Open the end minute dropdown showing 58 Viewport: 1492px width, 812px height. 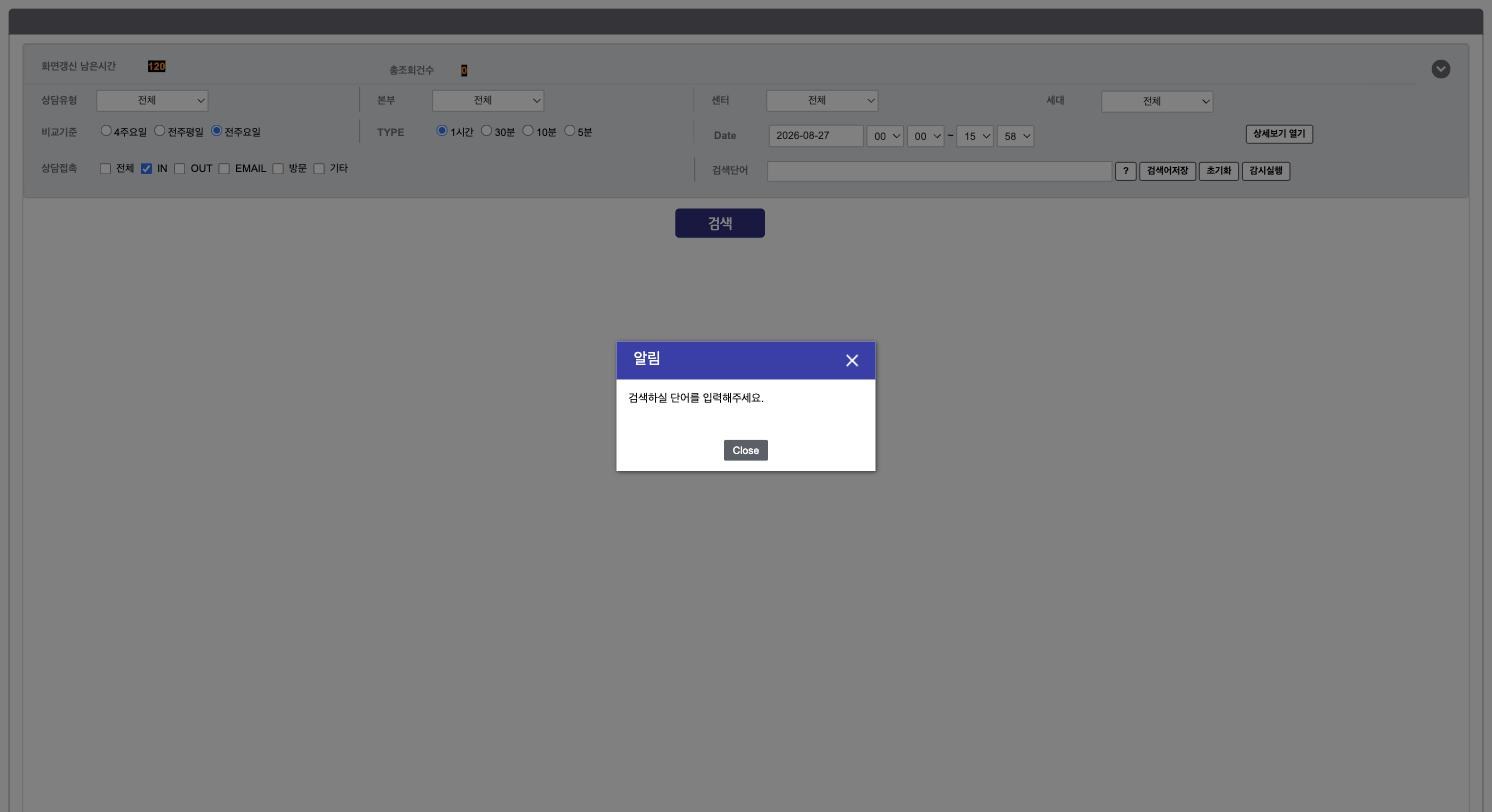(x=1015, y=136)
